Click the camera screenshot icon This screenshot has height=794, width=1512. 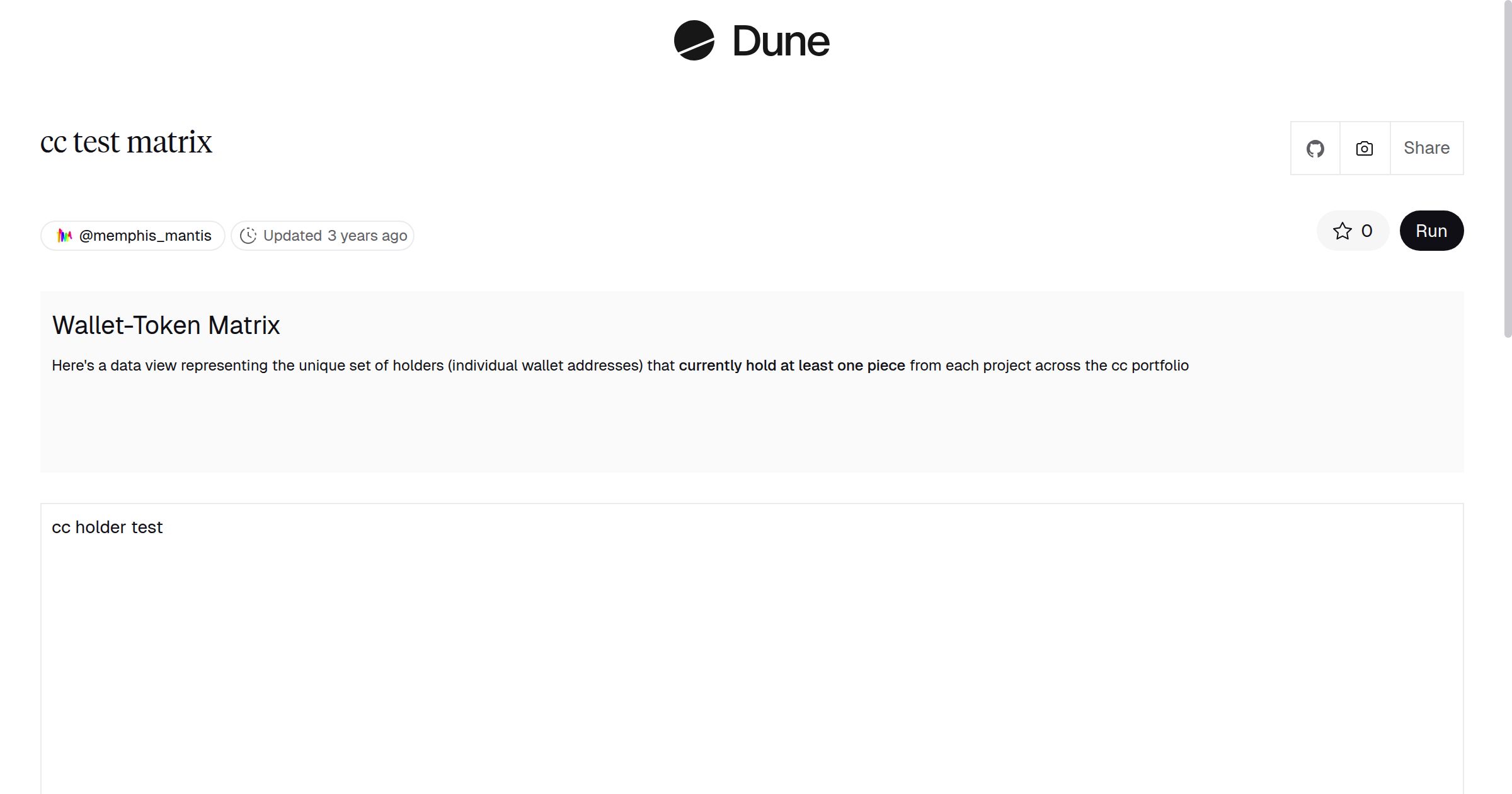point(1364,149)
